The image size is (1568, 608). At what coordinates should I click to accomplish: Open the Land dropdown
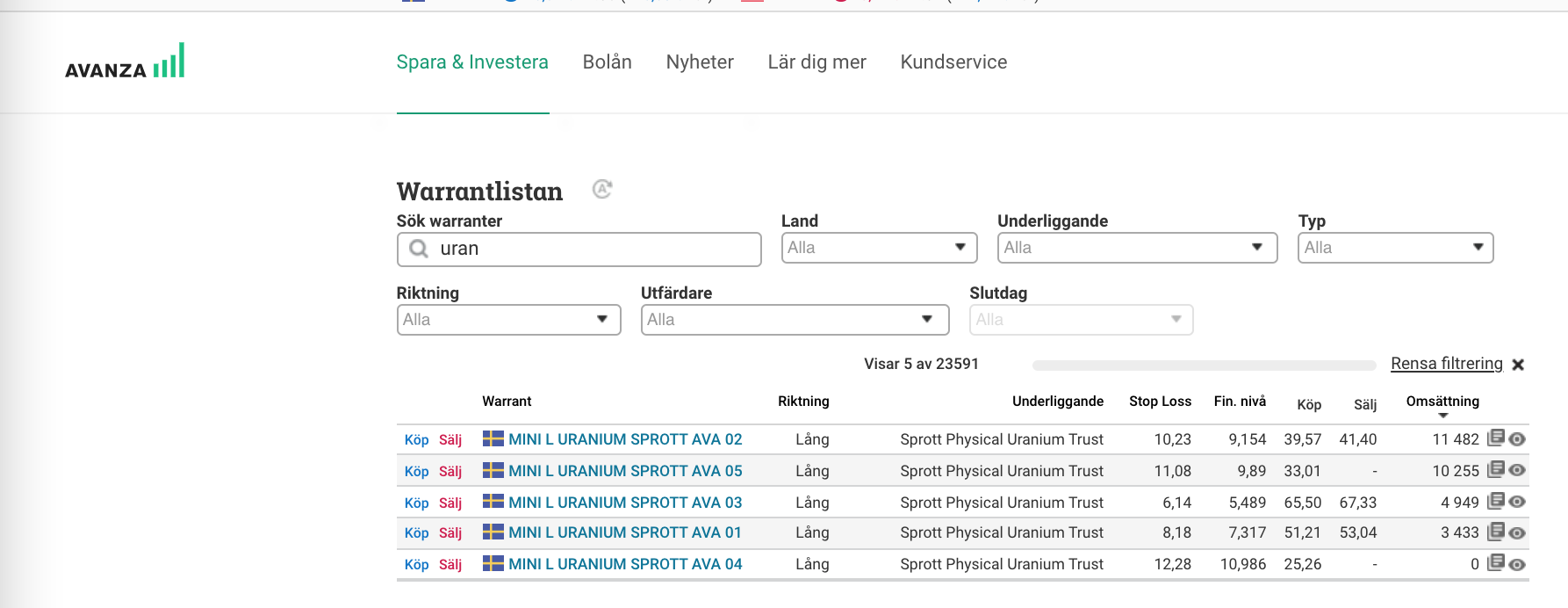(x=879, y=248)
